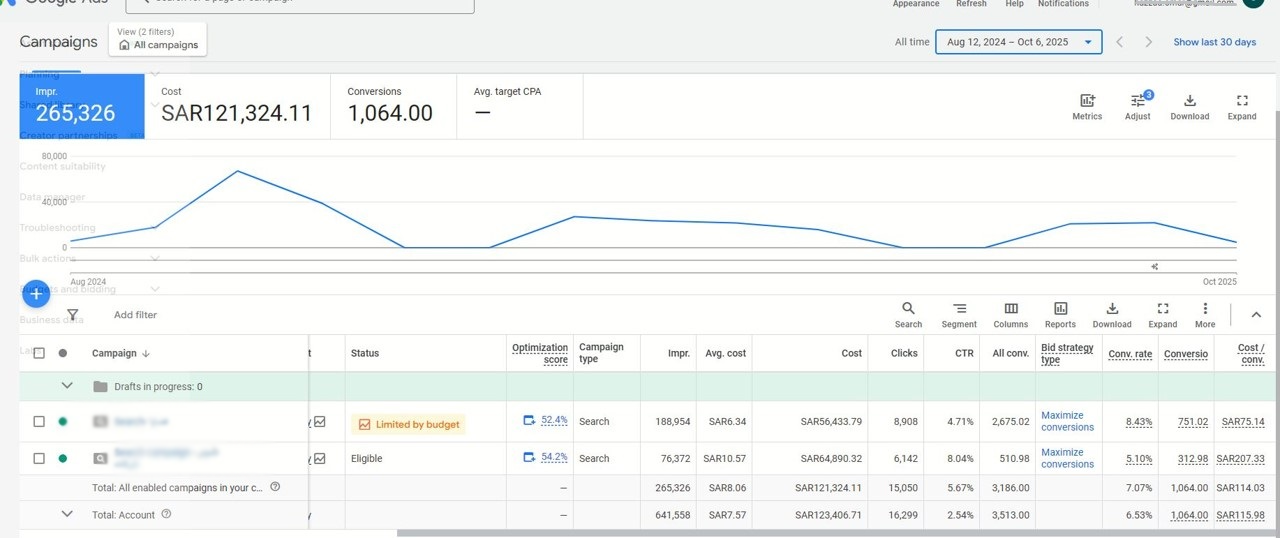
Task: Select the checkbox for the Eligible campaign
Action: click(x=39, y=459)
